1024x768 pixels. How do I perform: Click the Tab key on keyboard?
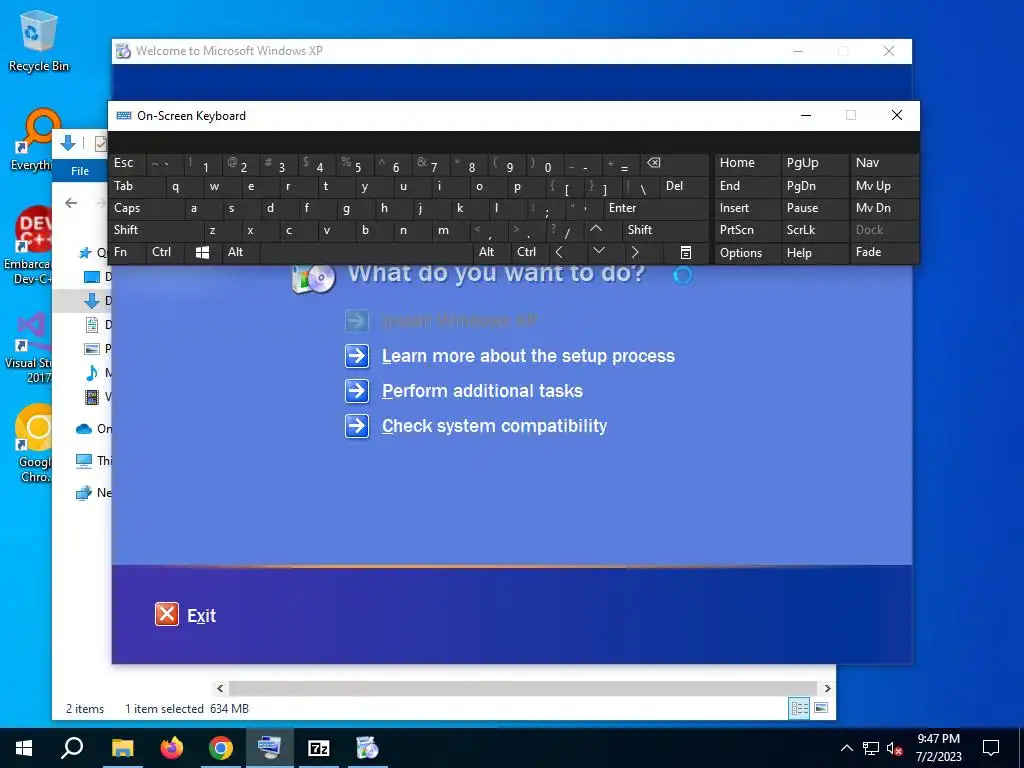click(136, 186)
